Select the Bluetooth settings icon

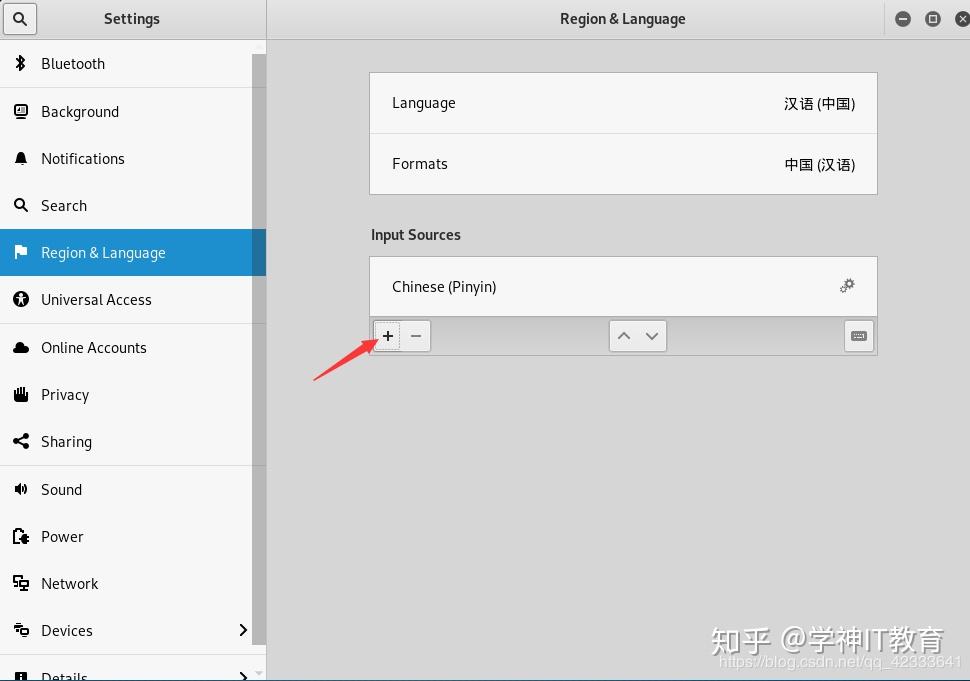tap(21, 64)
